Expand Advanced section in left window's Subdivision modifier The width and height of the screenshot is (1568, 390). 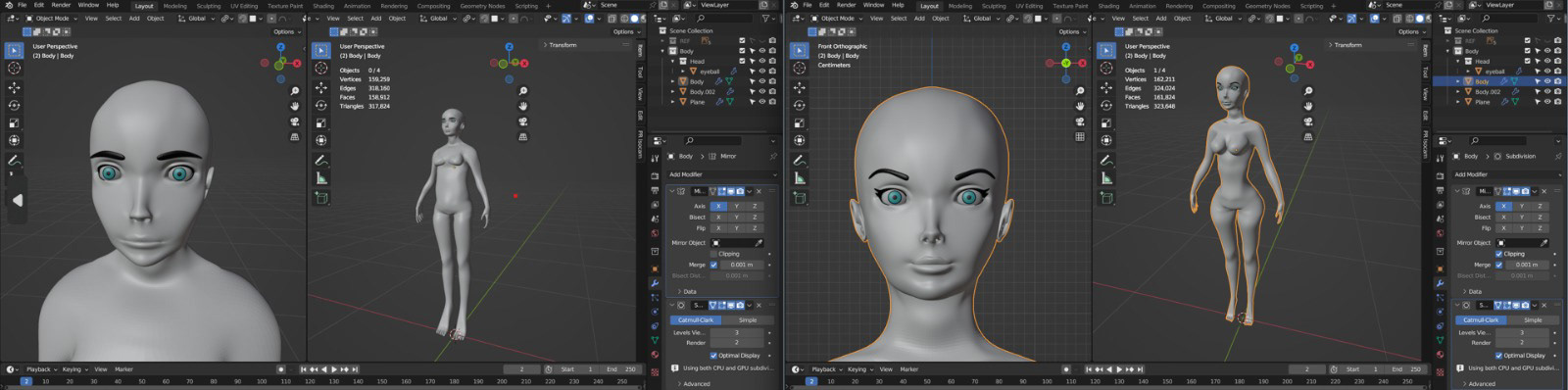(x=694, y=384)
